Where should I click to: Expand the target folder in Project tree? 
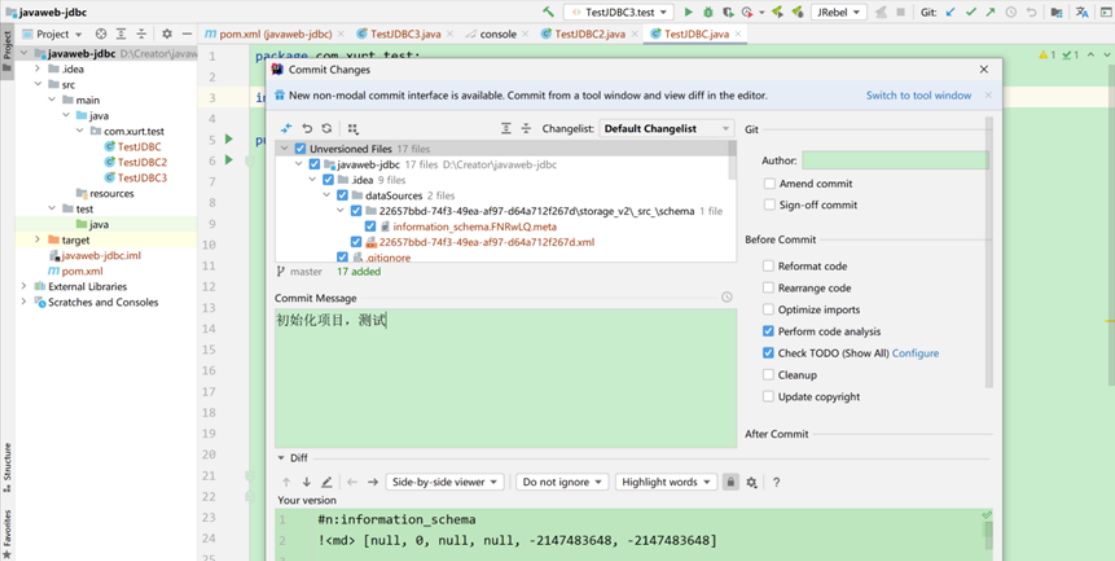pyautogui.click(x=37, y=240)
